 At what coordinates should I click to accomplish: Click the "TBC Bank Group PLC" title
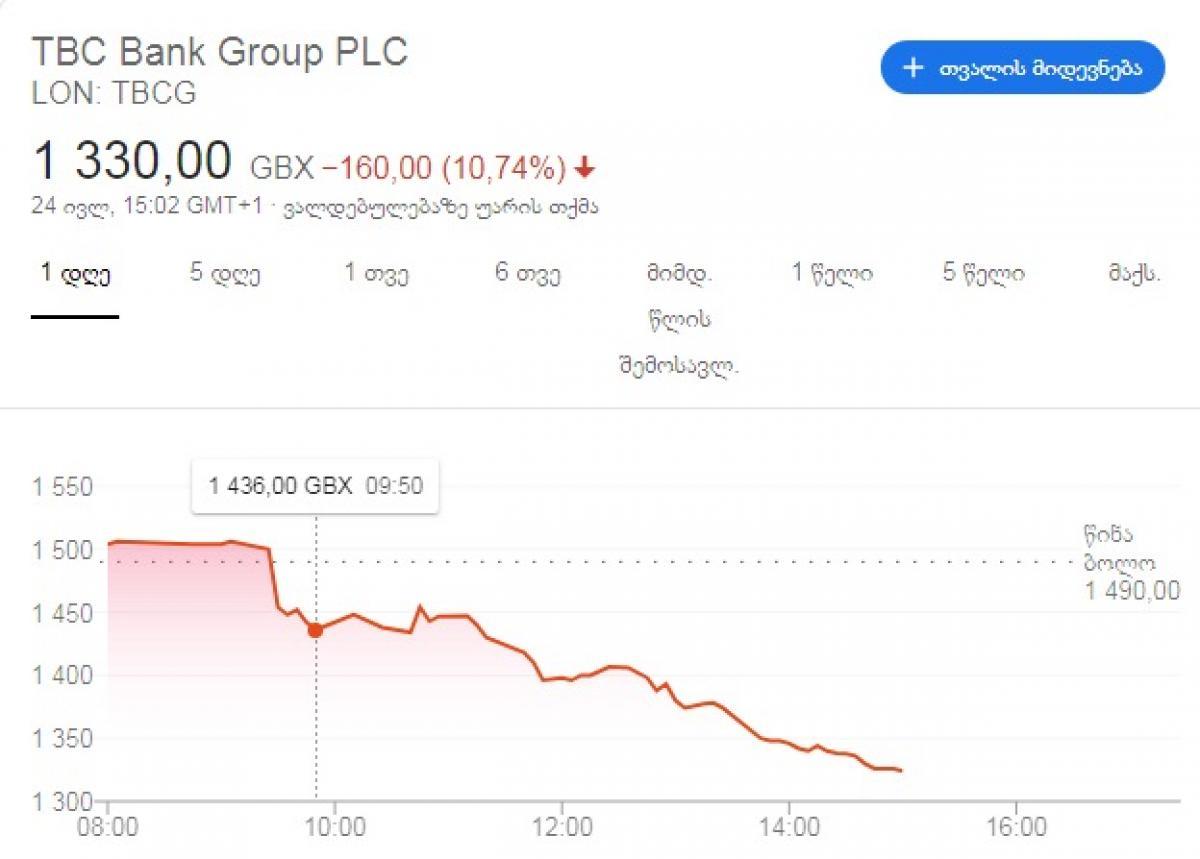(x=220, y=52)
